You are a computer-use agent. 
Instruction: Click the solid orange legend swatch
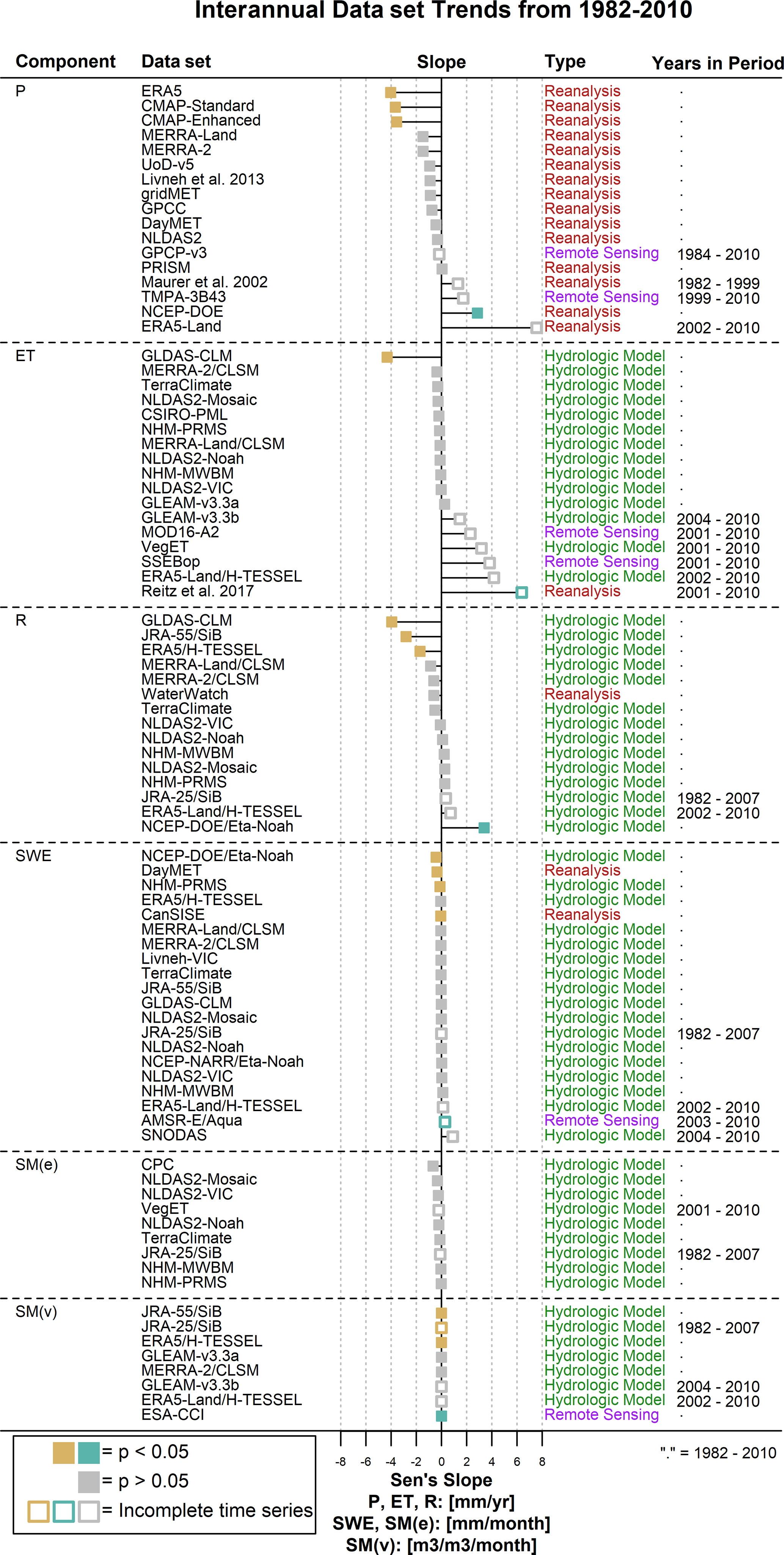point(63,1452)
